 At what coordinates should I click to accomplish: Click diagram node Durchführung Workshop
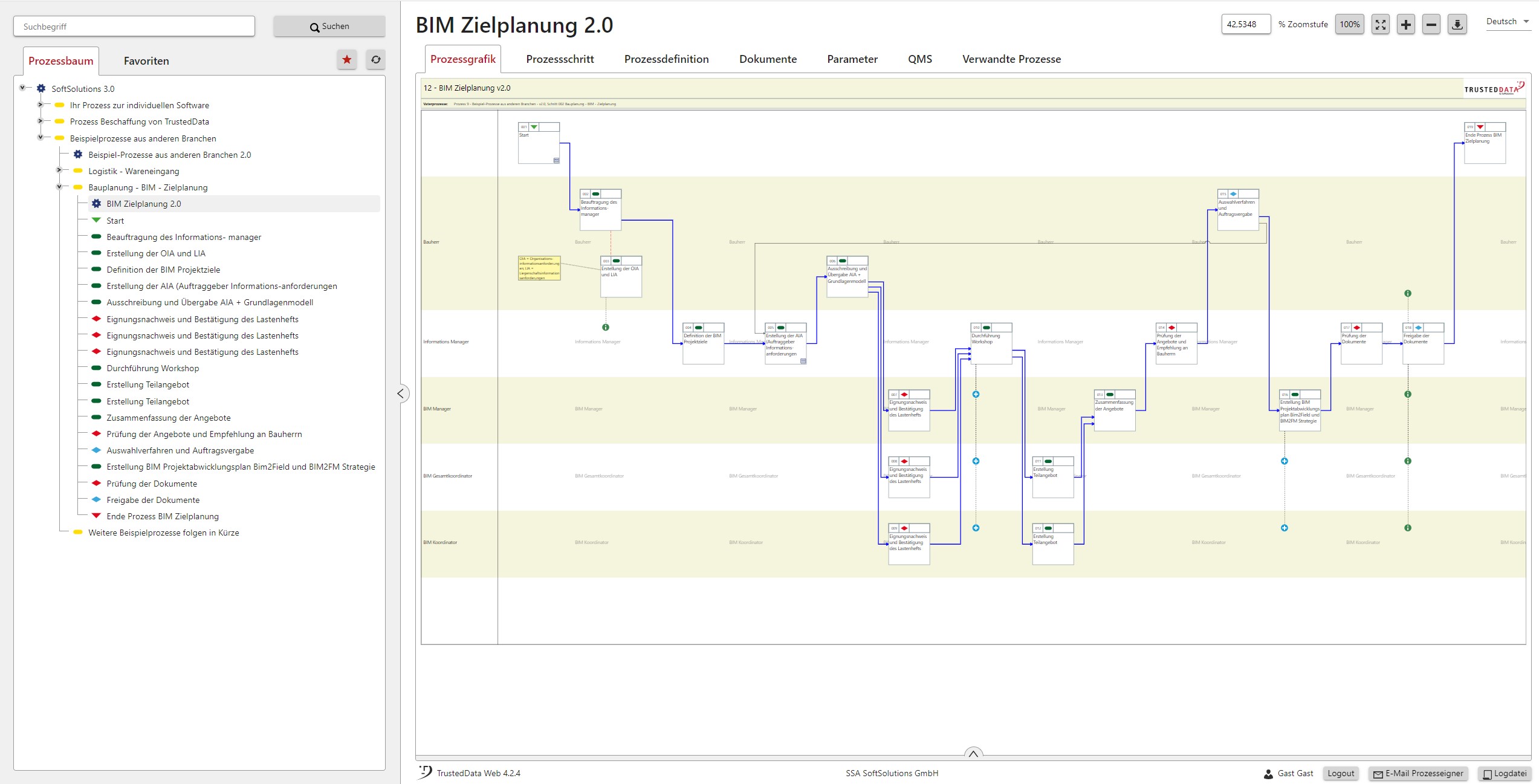(991, 343)
